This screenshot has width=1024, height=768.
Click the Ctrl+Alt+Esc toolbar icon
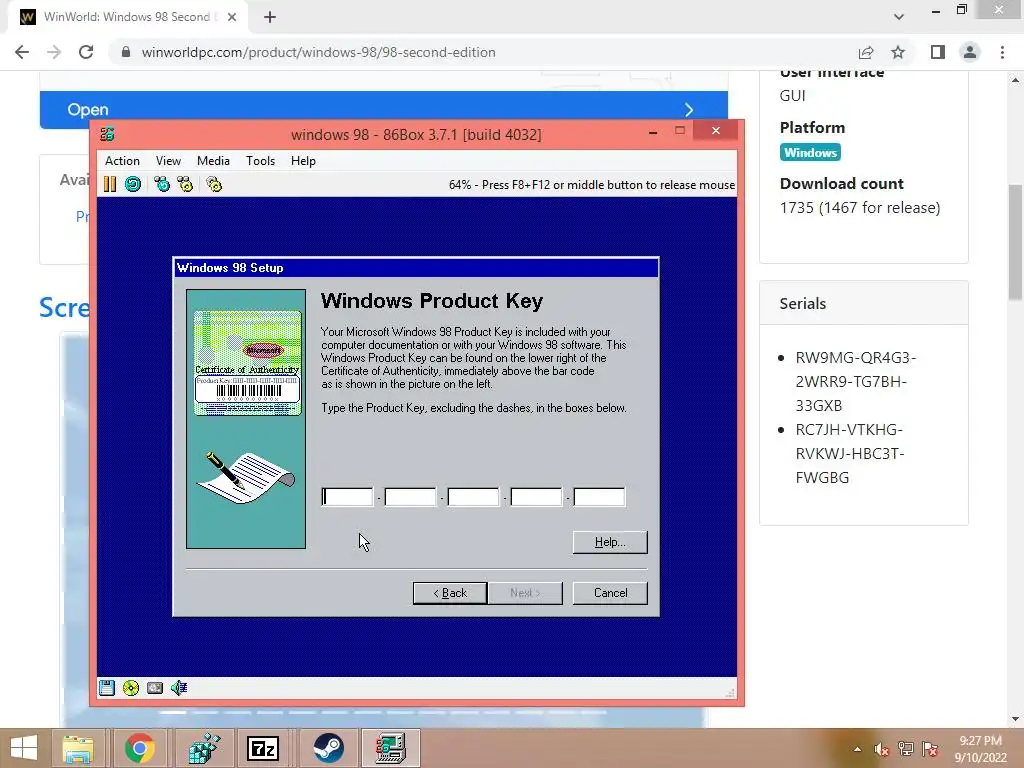(x=185, y=184)
